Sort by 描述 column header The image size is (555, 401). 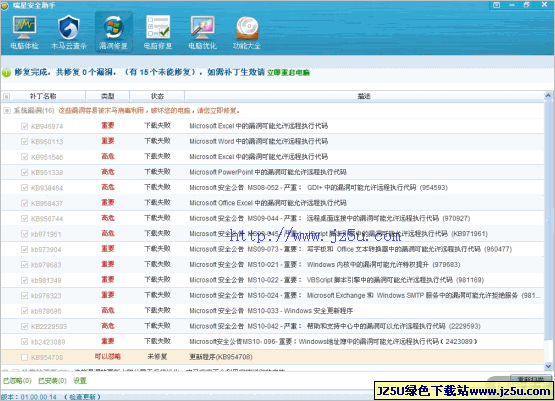(364, 96)
